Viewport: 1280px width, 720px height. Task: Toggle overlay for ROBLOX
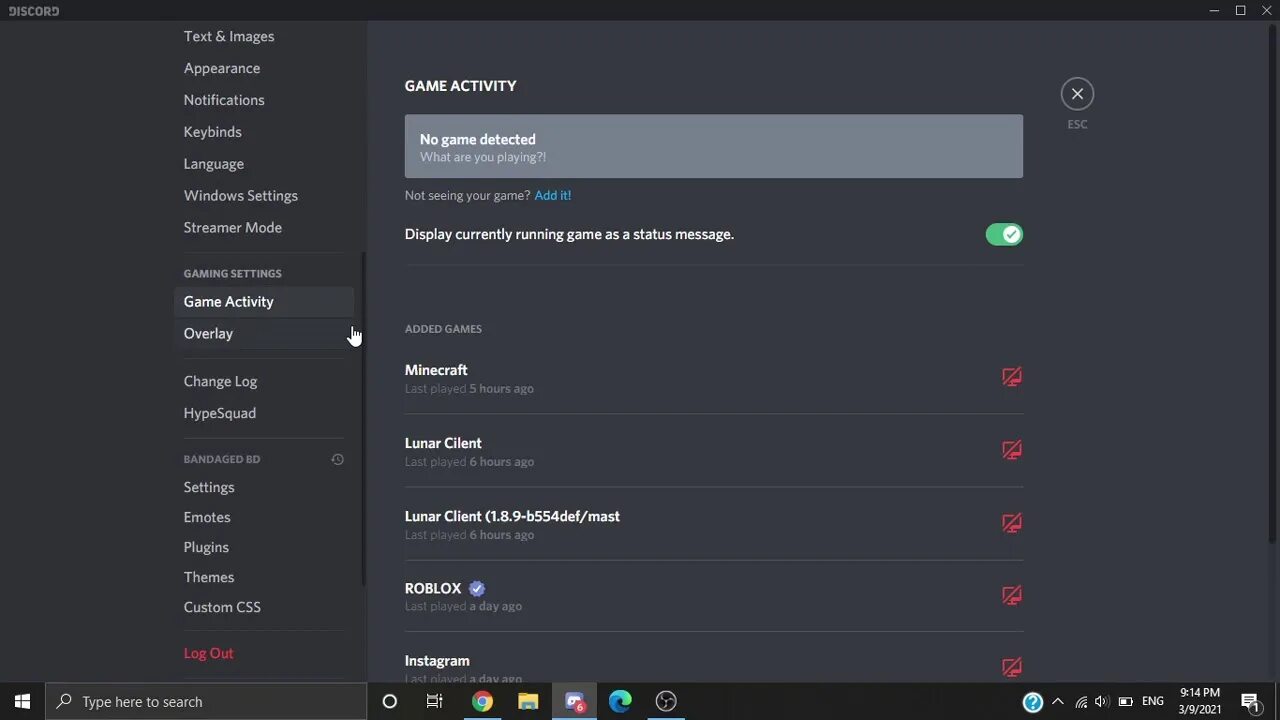(1012, 595)
